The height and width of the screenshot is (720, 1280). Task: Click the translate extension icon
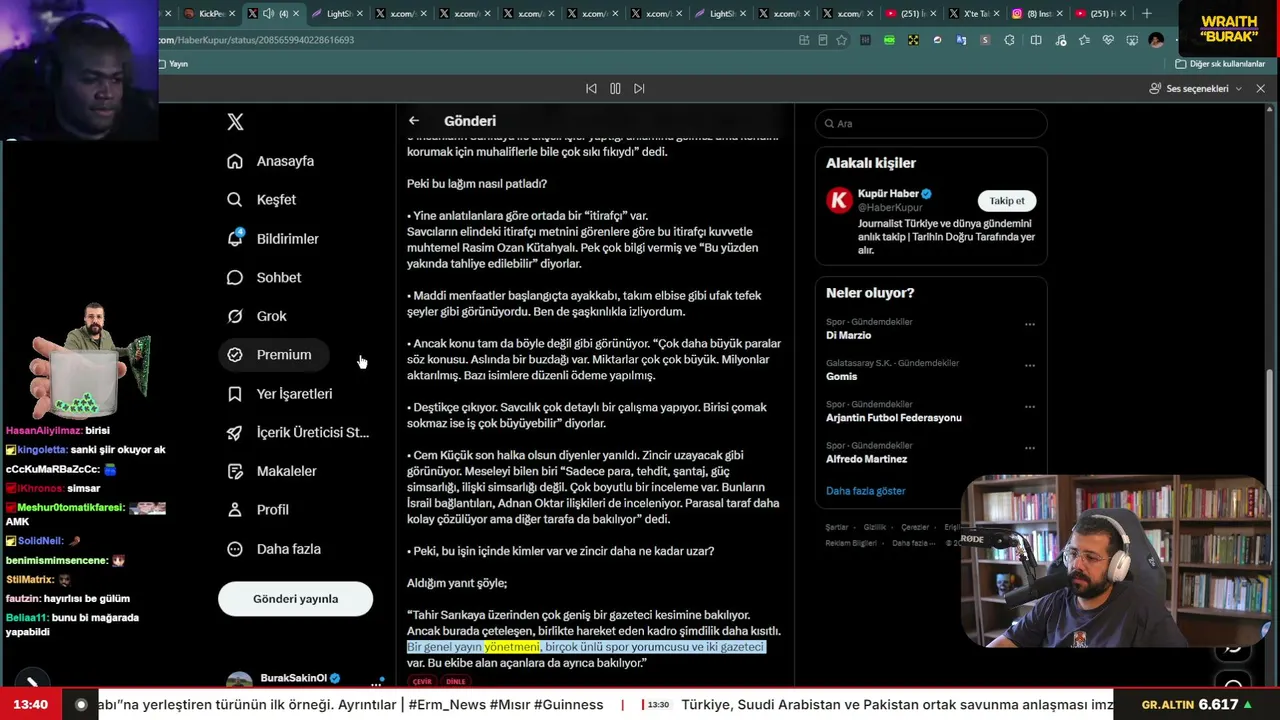tap(961, 40)
